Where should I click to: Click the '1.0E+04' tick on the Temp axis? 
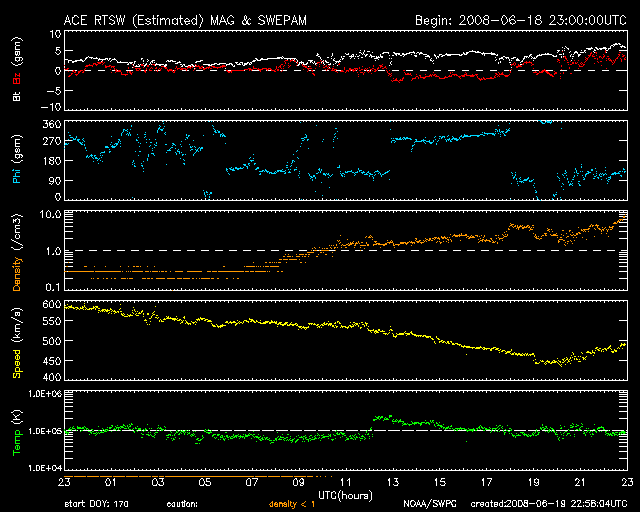[x=44, y=468]
